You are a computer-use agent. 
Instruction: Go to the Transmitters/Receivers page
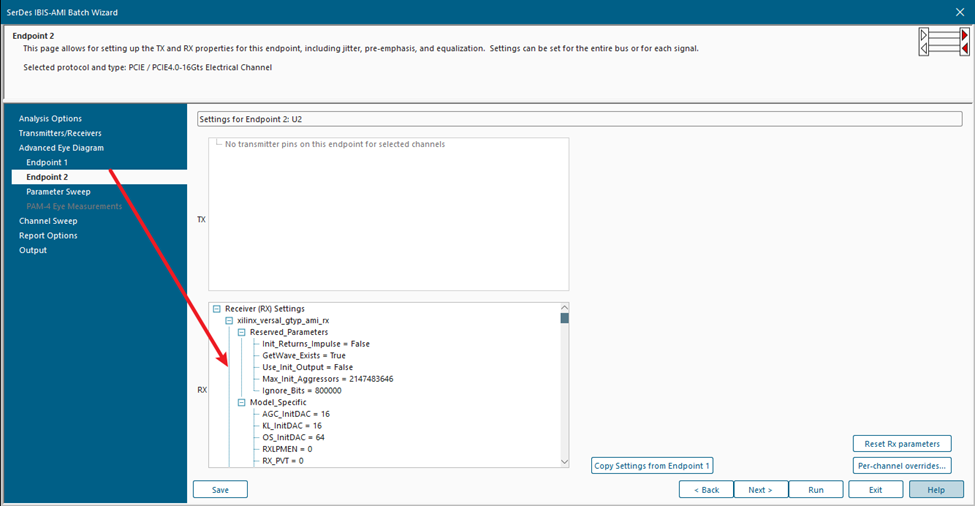tap(60, 133)
